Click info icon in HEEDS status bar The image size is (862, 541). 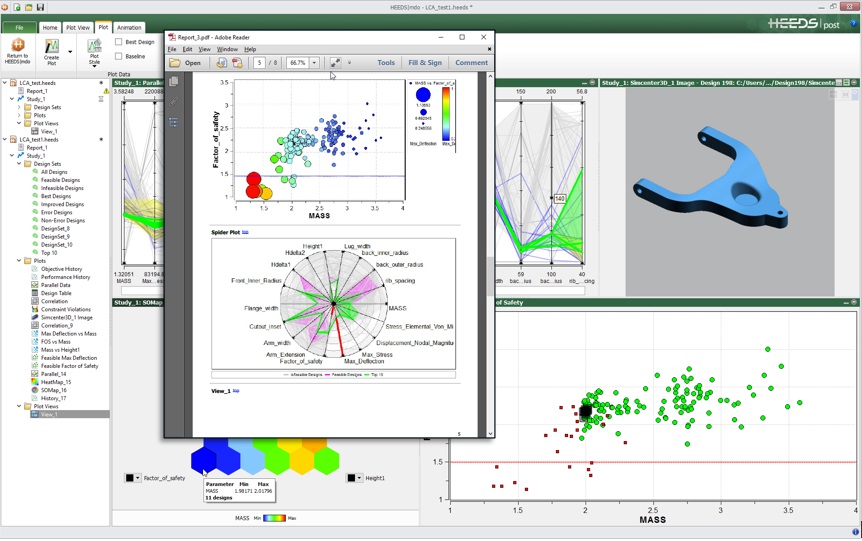[855, 532]
